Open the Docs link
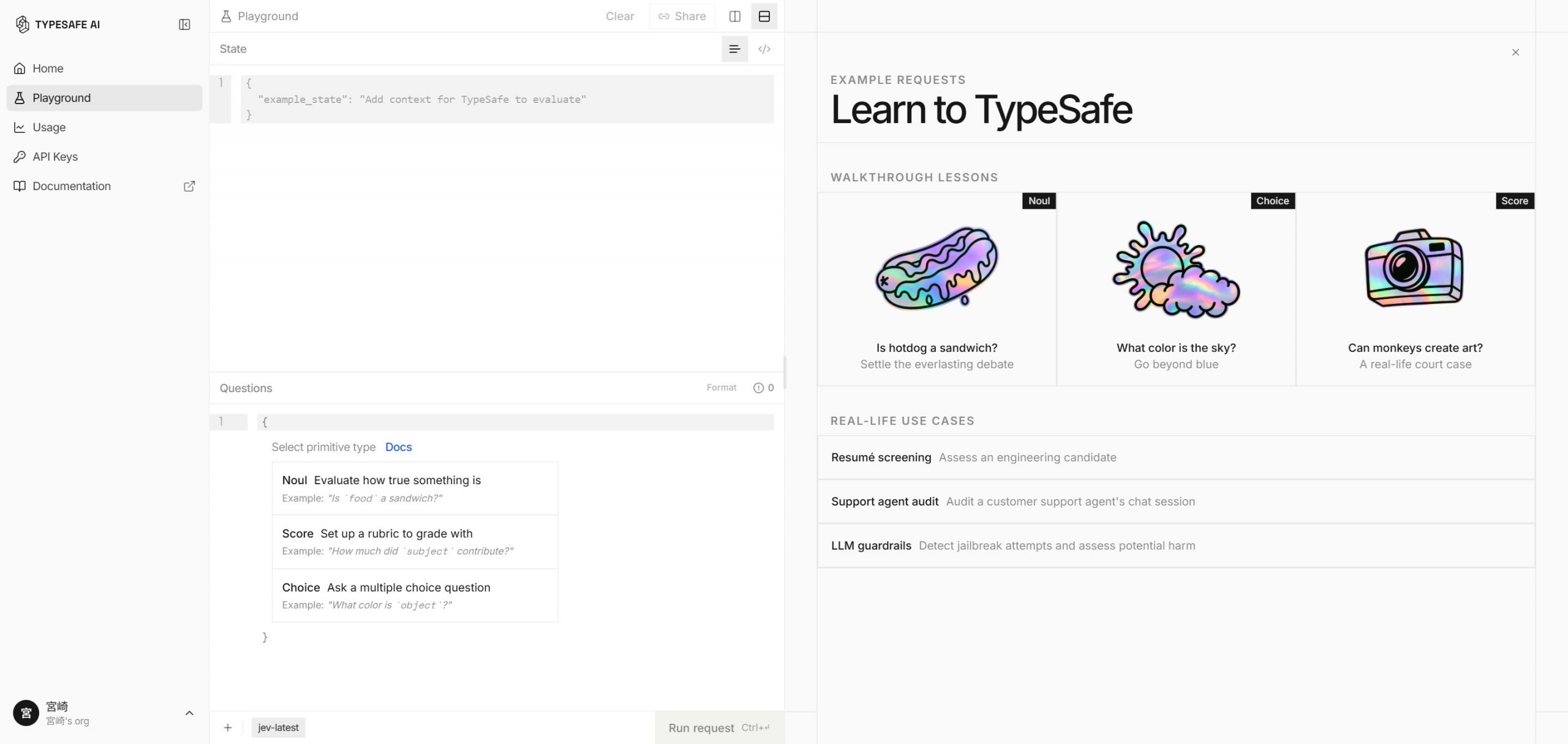1568x744 pixels. point(398,447)
